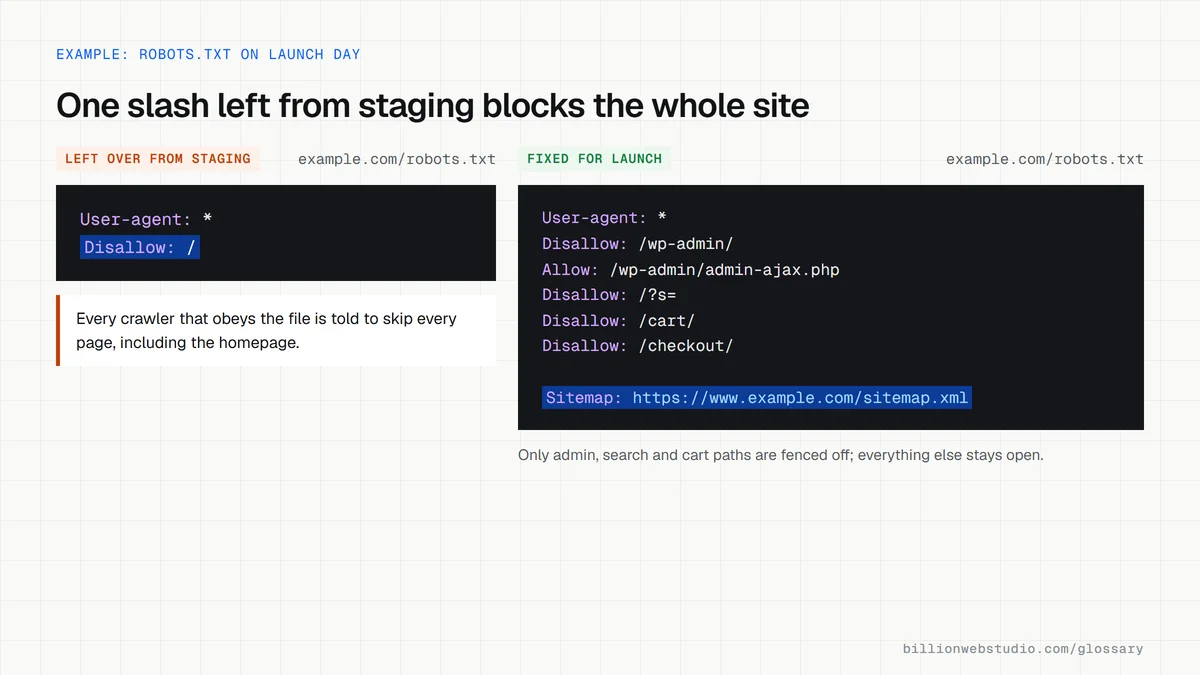Click the 'Disallow: /cart/' line
The image size is (1200, 675).
pyautogui.click(x=618, y=321)
